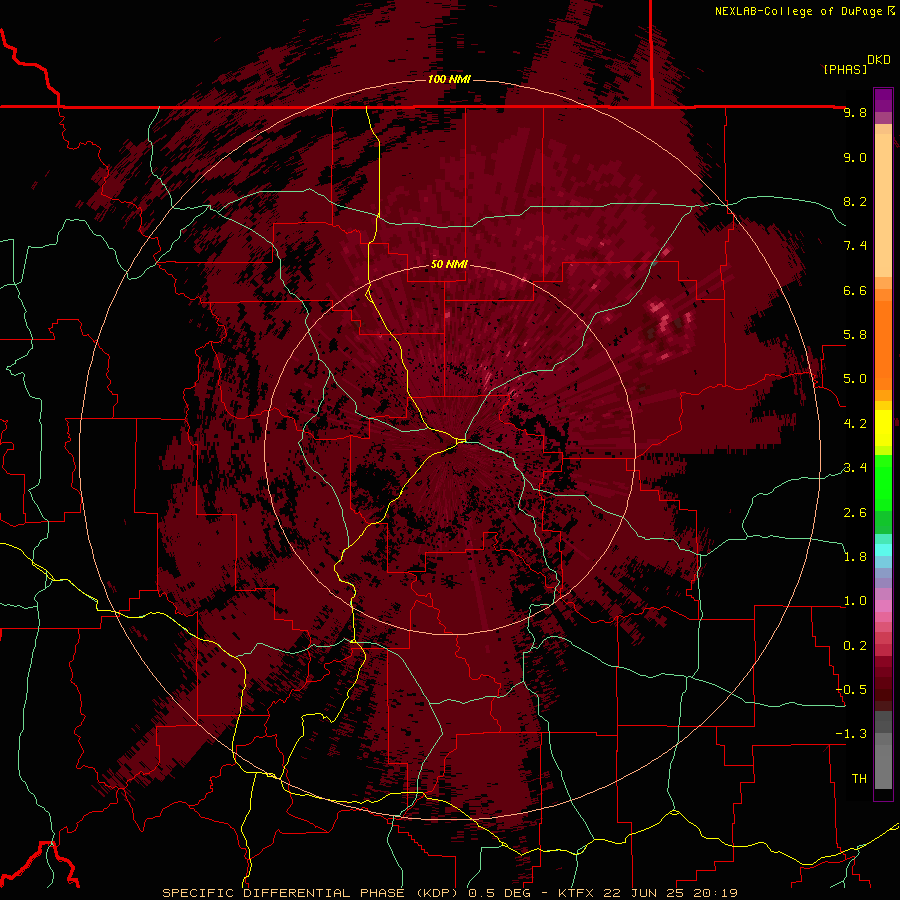This screenshot has width=900, height=900.
Task: Click the DKD label above the legend
Action: point(879,60)
